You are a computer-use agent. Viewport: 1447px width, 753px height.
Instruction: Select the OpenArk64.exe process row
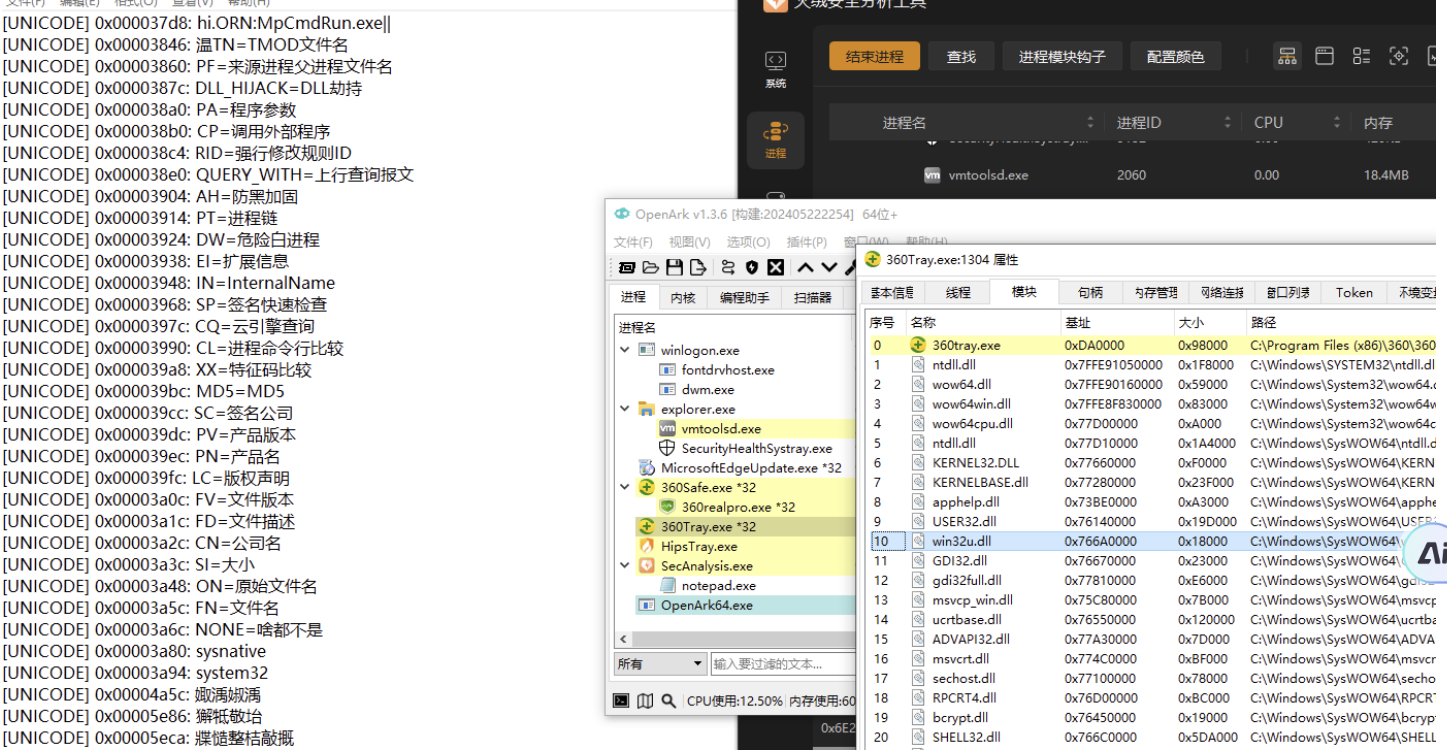[x=745, y=605]
